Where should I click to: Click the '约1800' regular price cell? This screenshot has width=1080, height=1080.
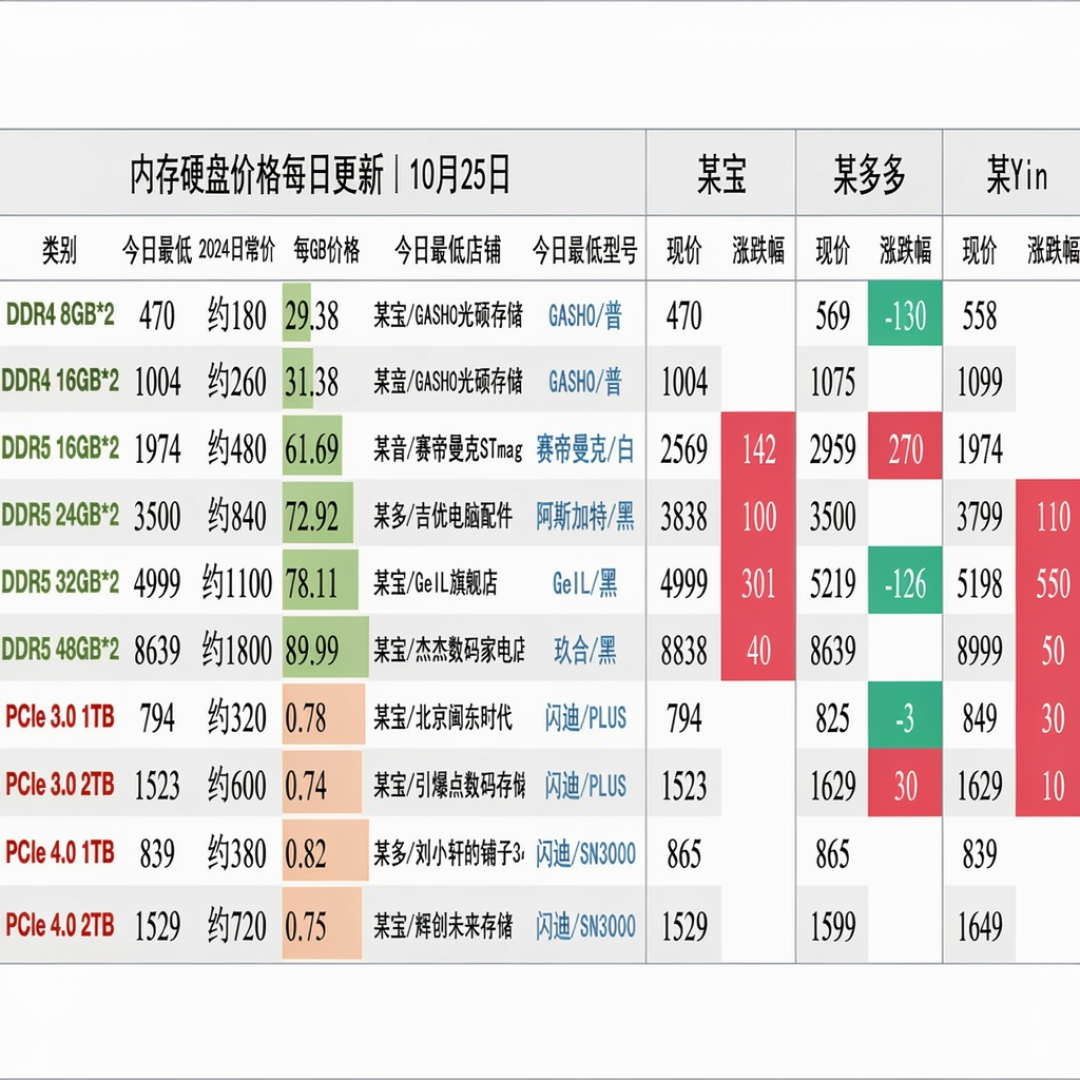pyautogui.click(x=237, y=650)
